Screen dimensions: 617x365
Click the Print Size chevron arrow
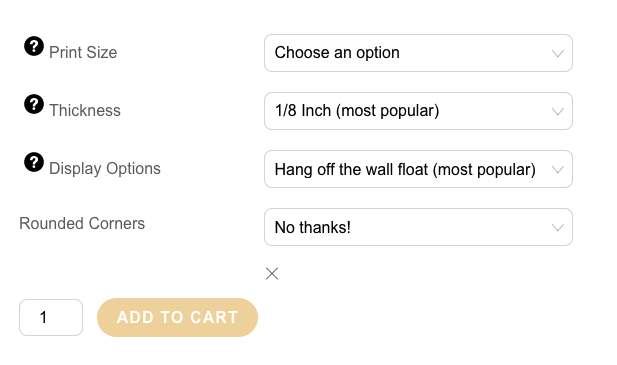point(558,53)
